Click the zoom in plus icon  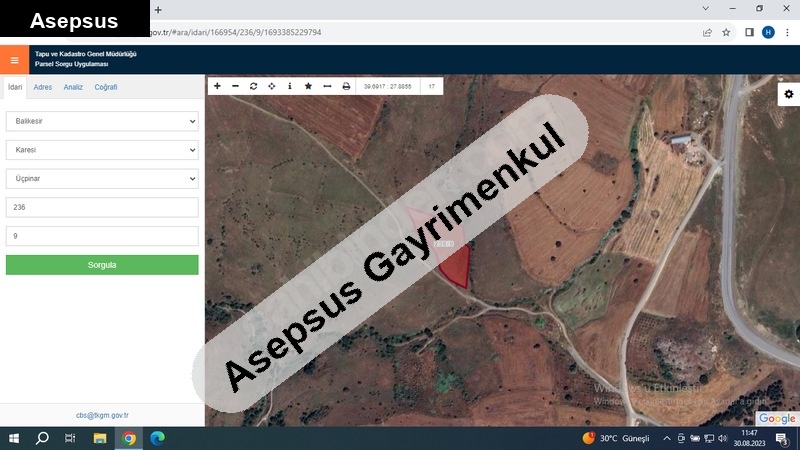coord(218,87)
